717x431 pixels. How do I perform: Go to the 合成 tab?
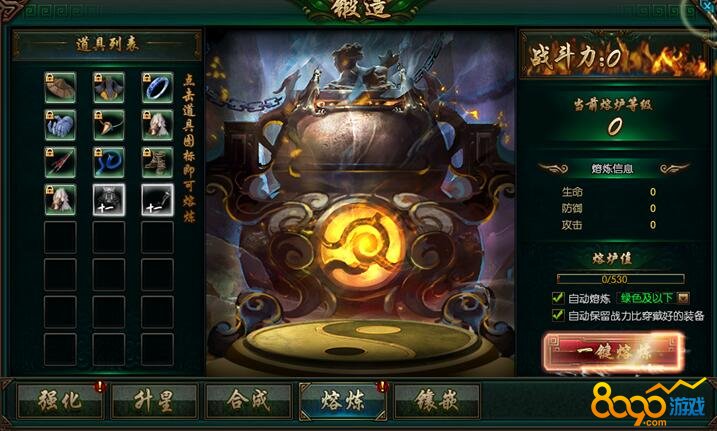pyautogui.click(x=248, y=401)
